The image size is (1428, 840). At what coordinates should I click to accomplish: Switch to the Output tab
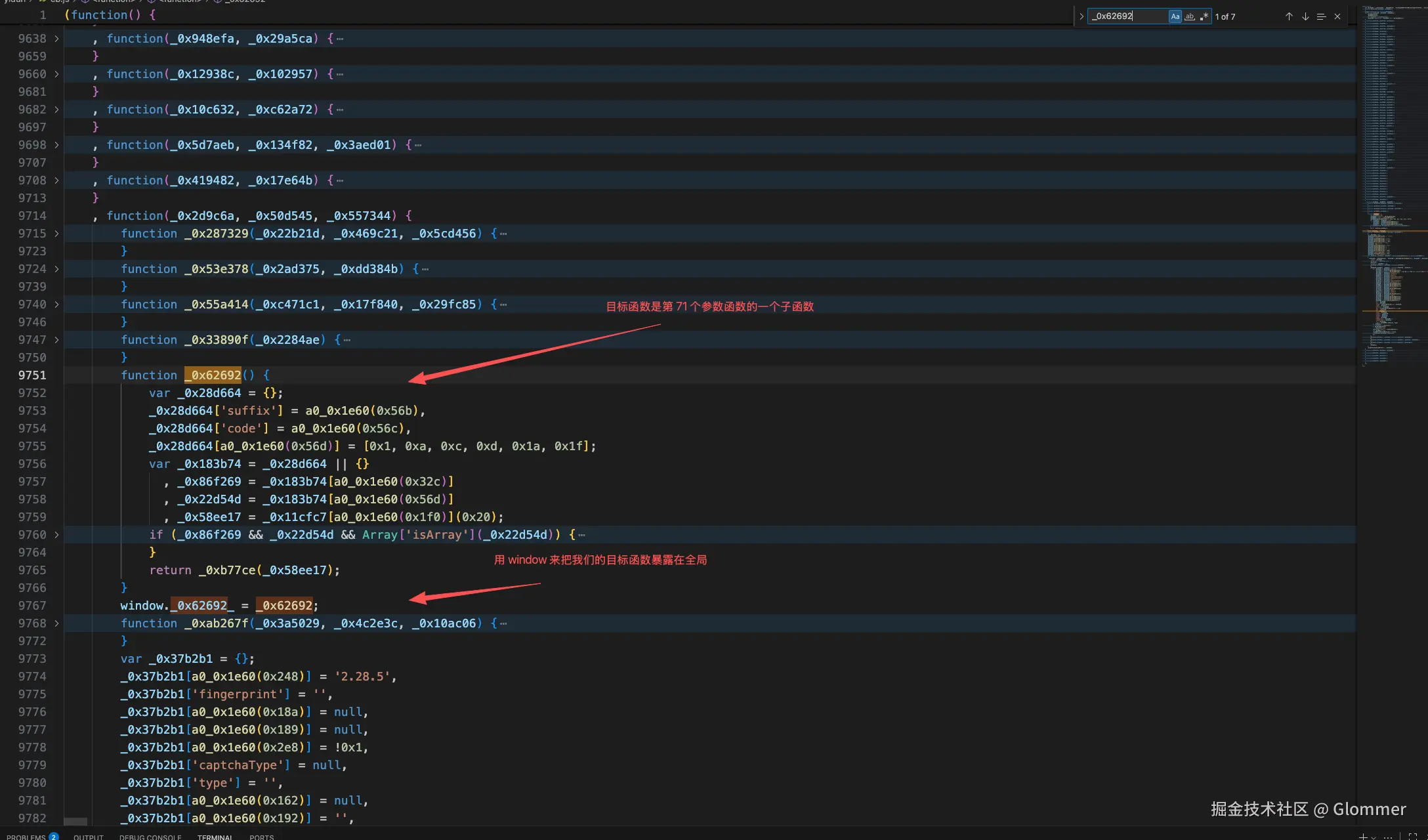89,837
